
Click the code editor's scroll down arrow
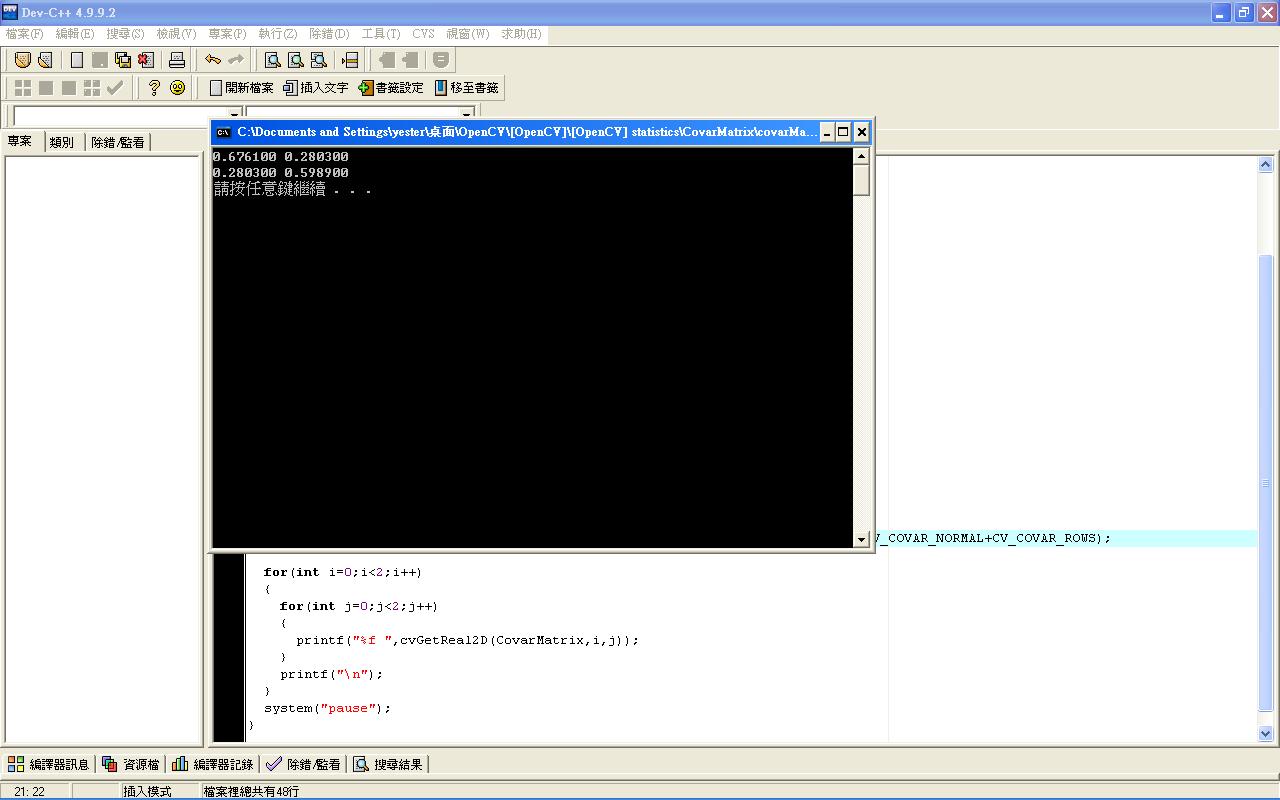pyautogui.click(x=1266, y=733)
